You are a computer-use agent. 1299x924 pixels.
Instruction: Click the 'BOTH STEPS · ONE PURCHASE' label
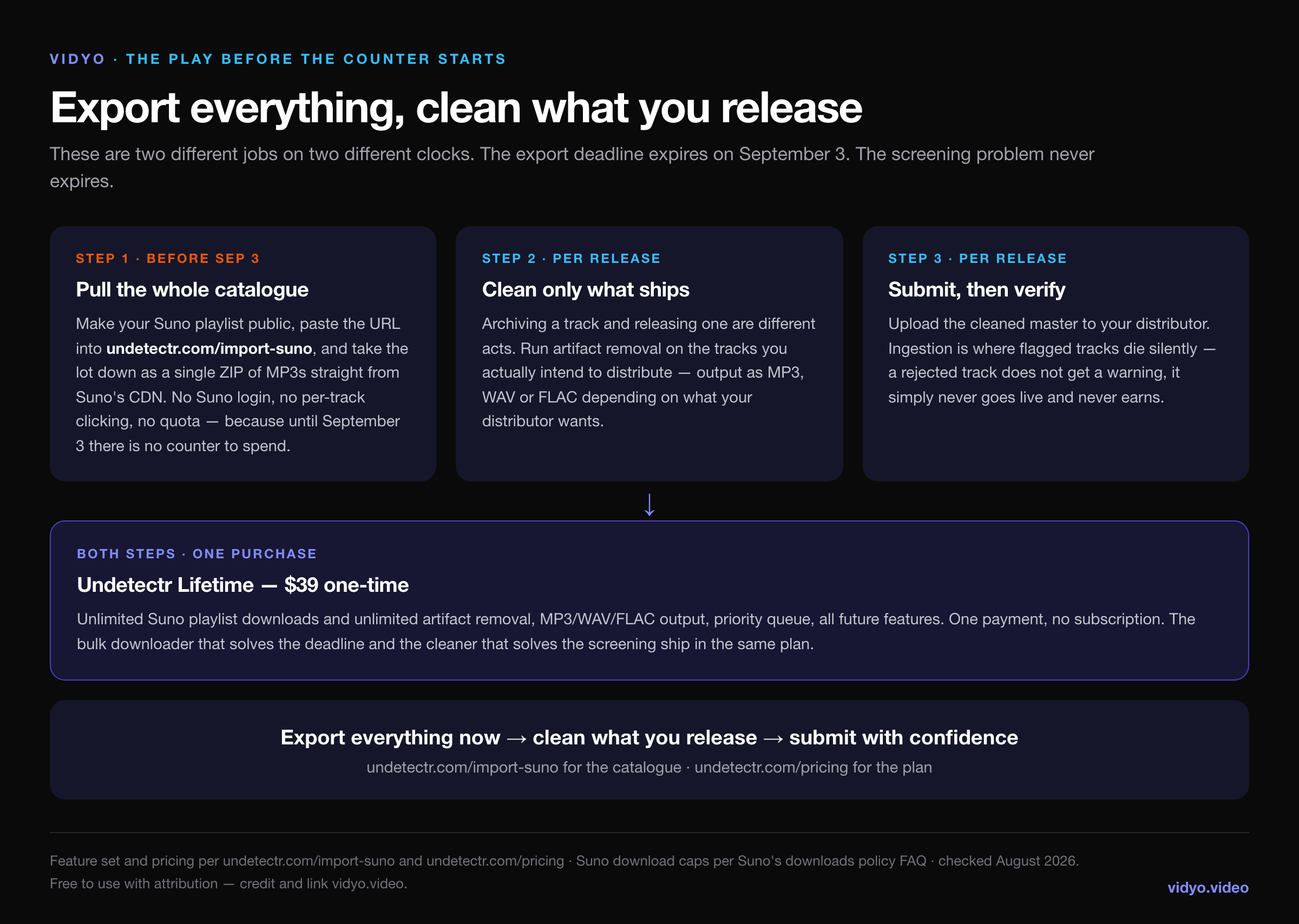tap(196, 553)
